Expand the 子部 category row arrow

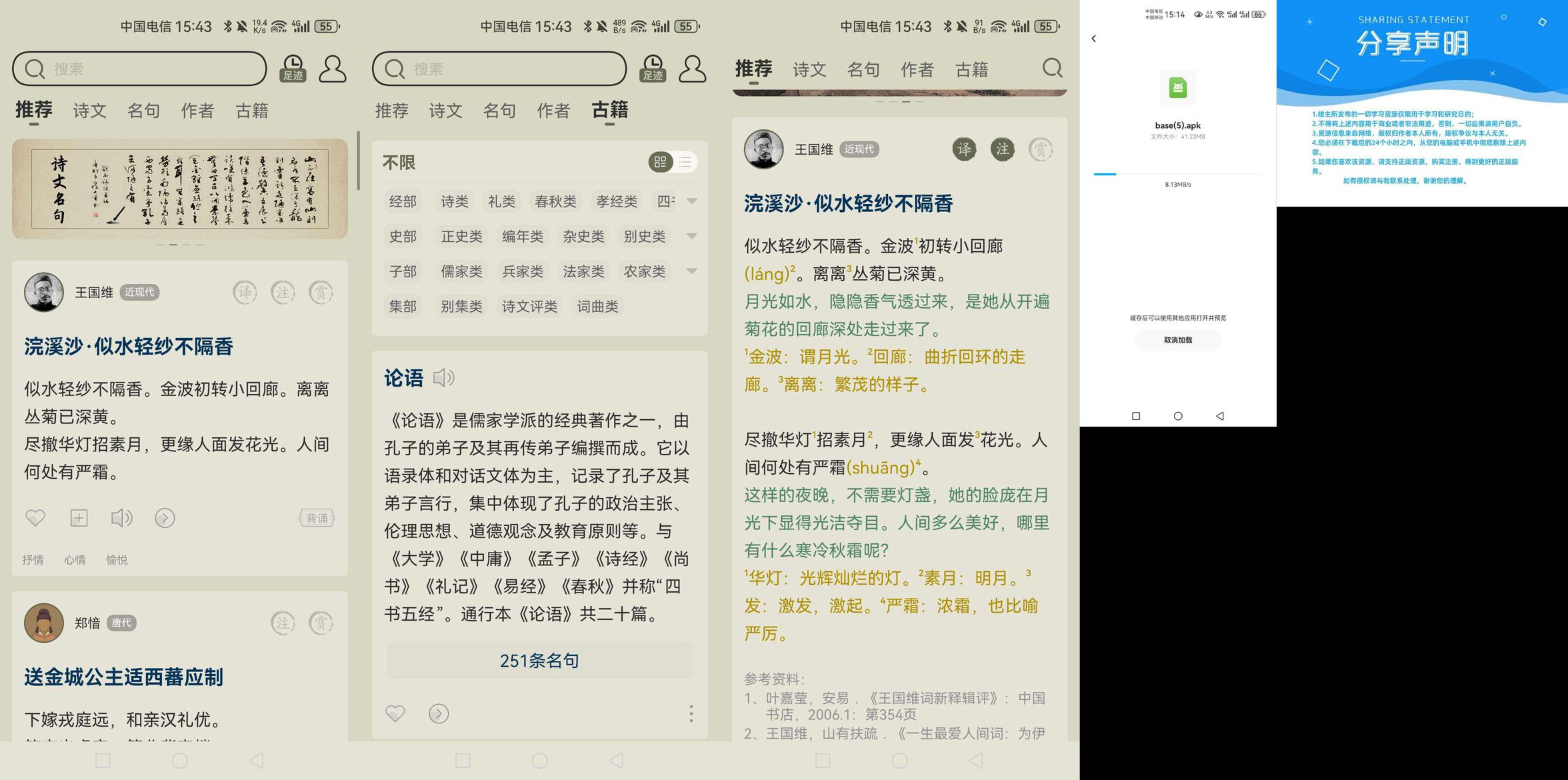[x=691, y=271]
